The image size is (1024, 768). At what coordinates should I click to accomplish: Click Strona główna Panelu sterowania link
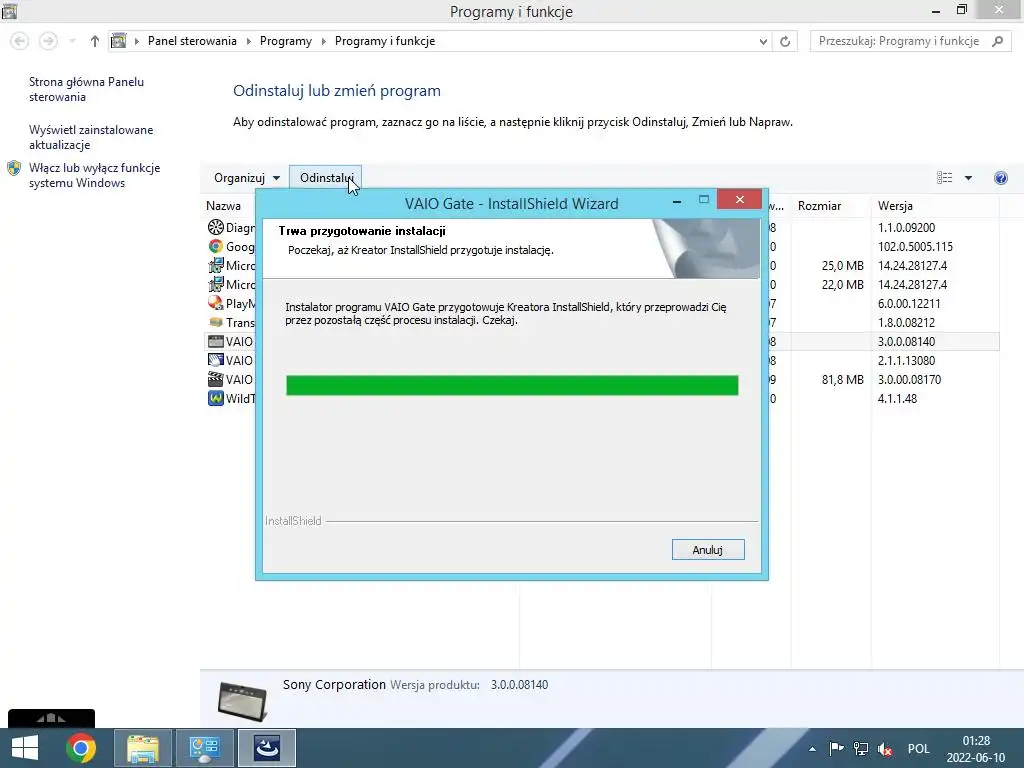(x=86, y=89)
